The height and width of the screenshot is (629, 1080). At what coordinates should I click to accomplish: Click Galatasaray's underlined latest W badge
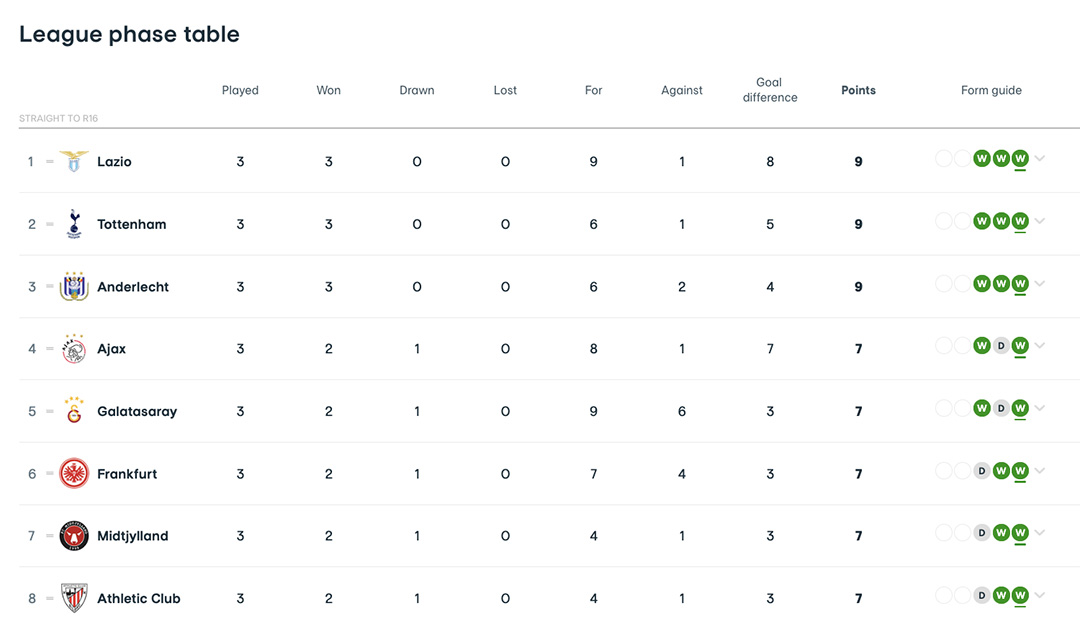click(x=1020, y=409)
